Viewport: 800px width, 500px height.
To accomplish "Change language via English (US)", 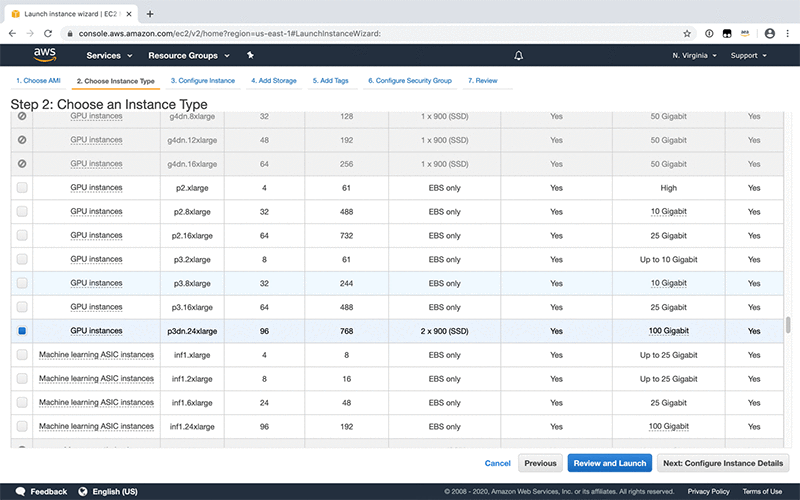I will click(115, 491).
